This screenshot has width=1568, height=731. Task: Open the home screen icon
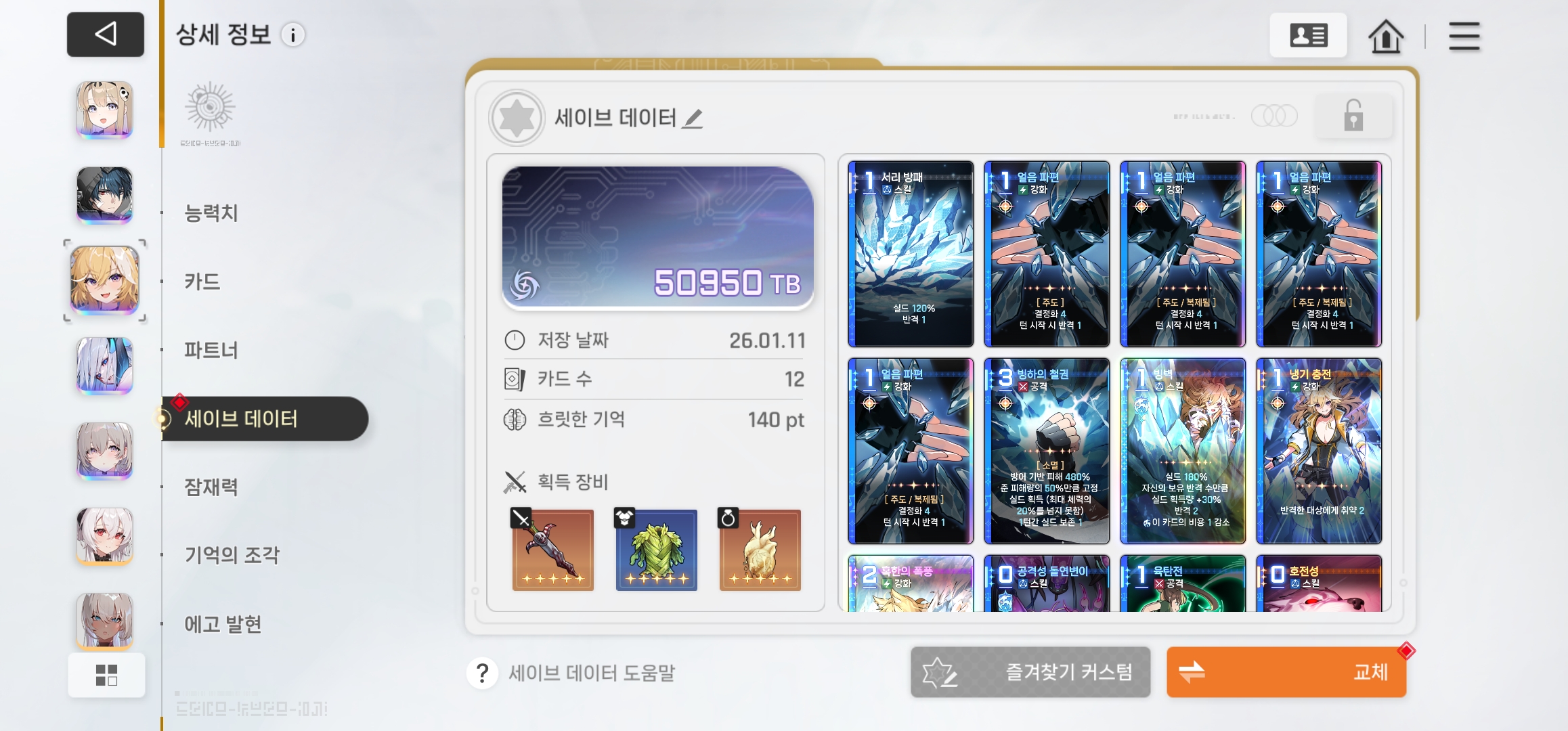tap(1386, 36)
